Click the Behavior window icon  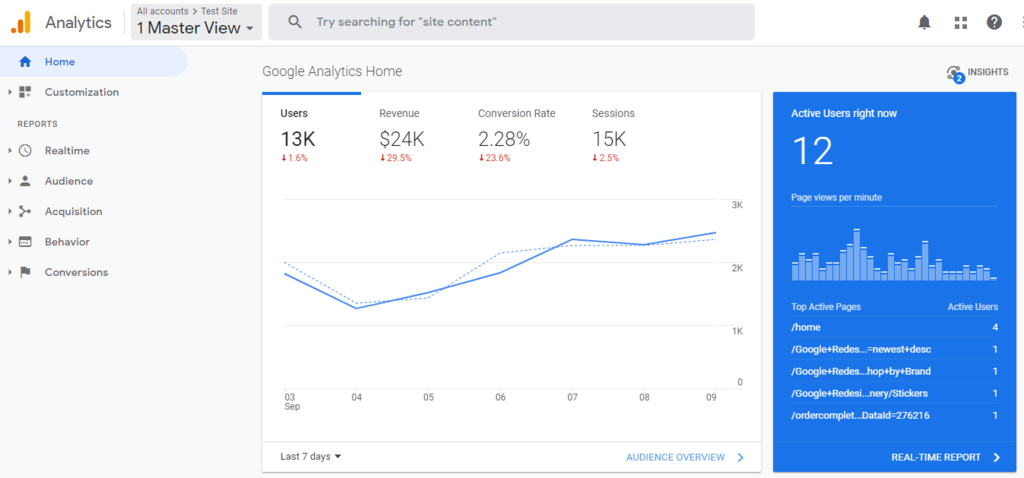(25, 242)
